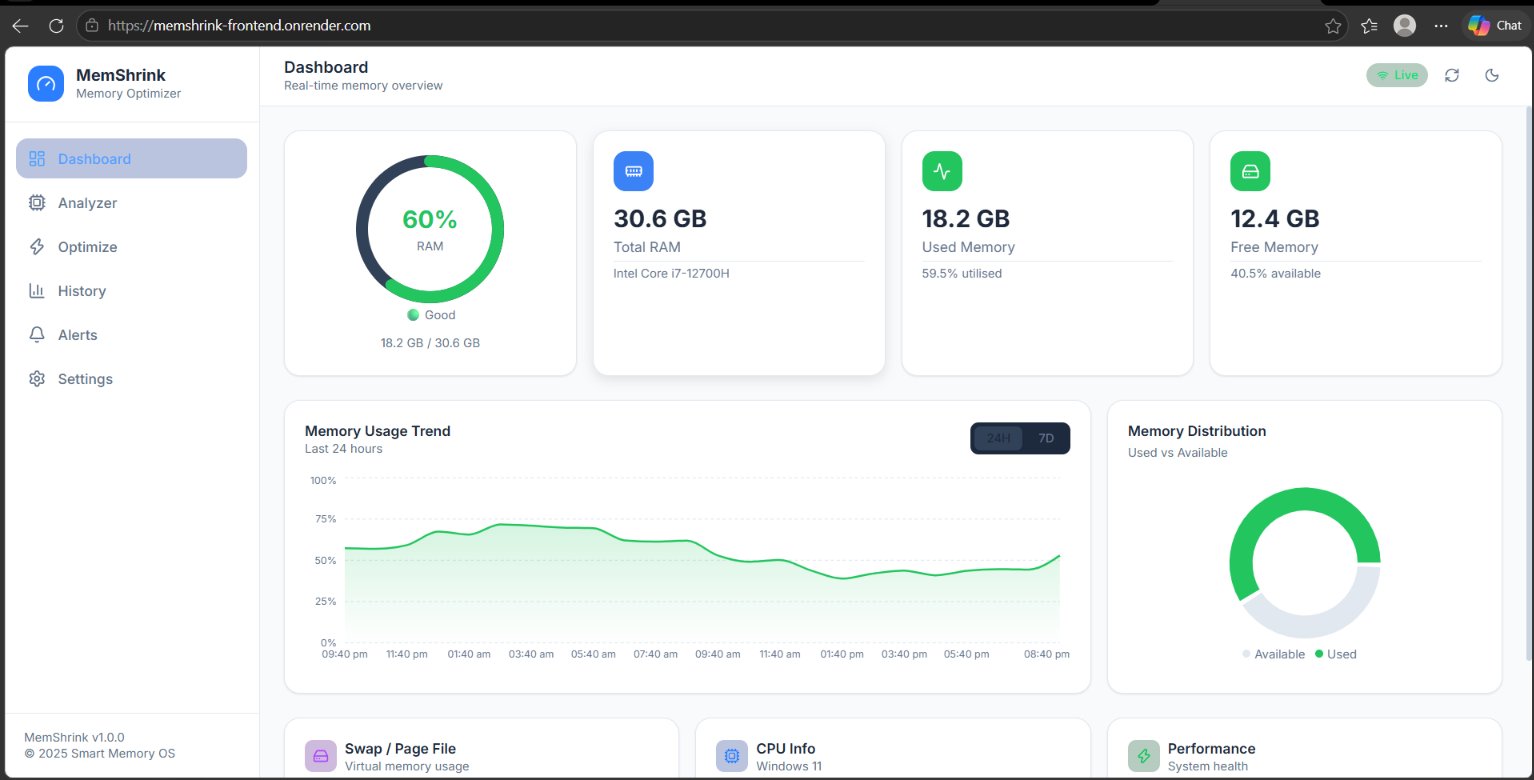The image size is (1534, 780).
Task: Switch the trend chart to 24H
Action: click(998, 438)
